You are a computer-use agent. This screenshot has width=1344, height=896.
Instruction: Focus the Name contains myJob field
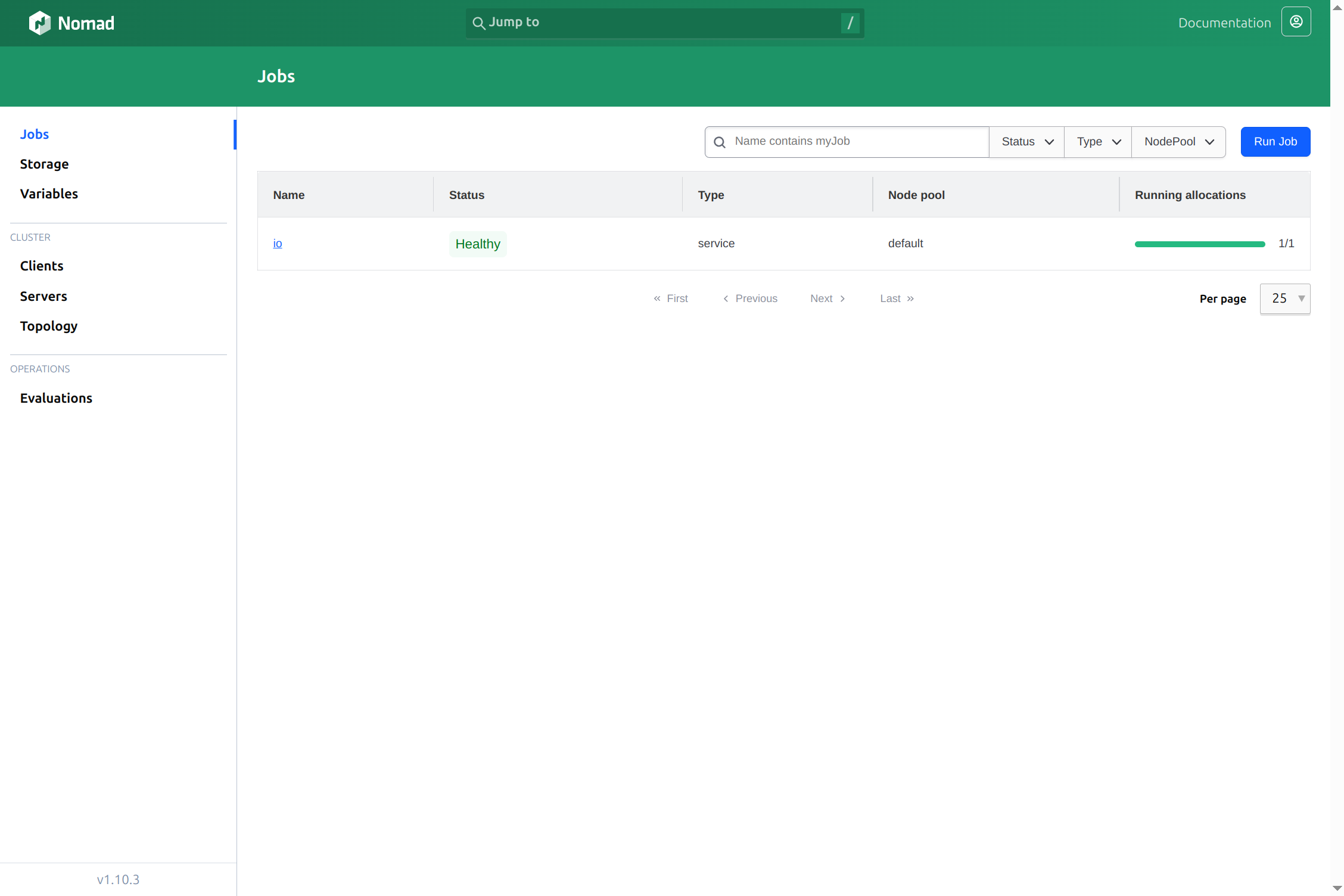[847, 142]
